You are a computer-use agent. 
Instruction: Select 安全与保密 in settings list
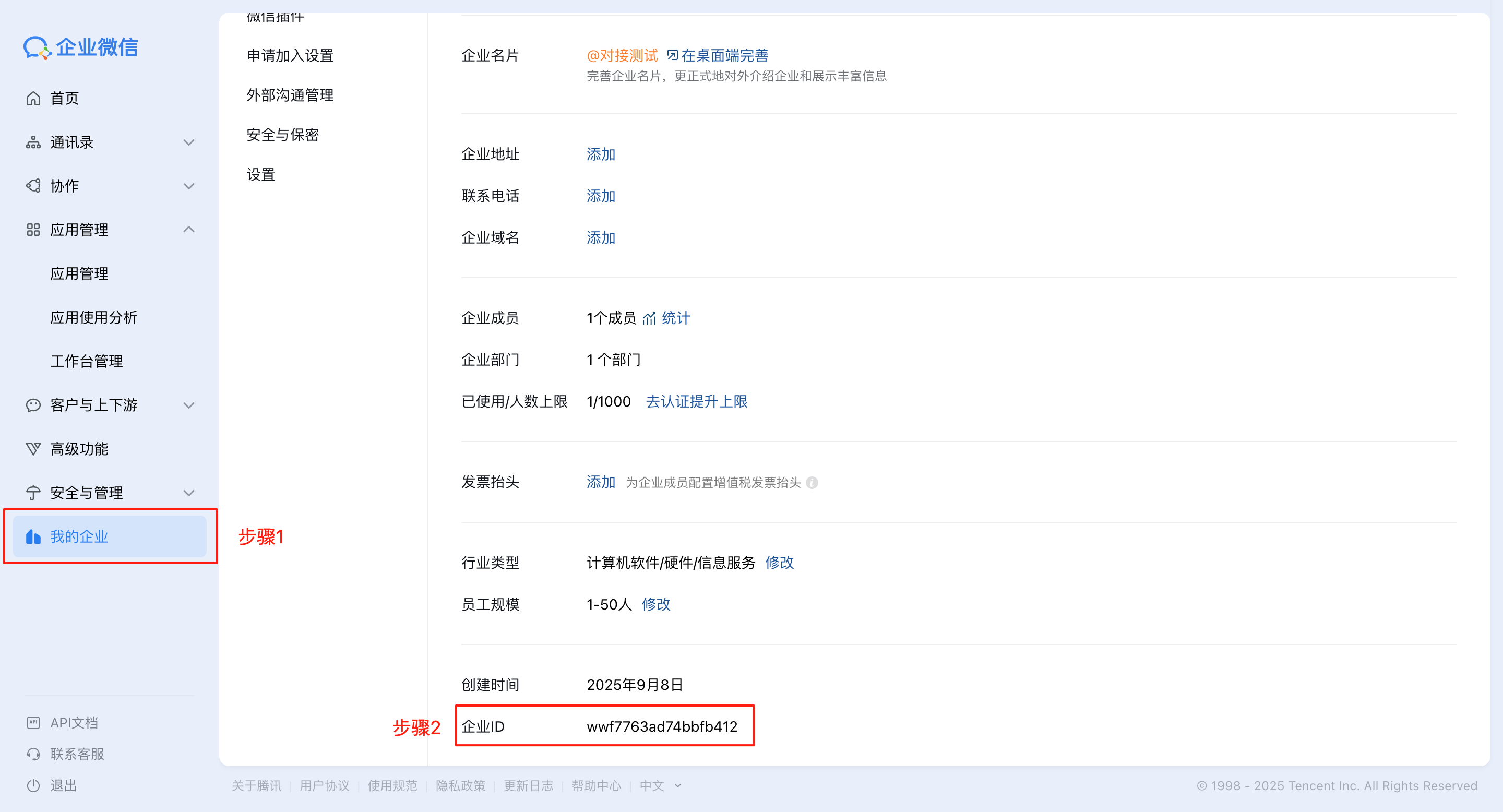(x=282, y=135)
